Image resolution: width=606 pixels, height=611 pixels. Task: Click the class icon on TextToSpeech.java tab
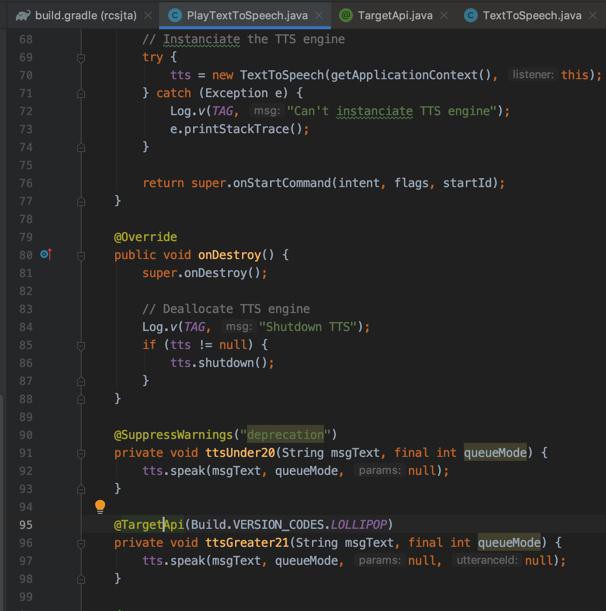pyautogui.click(x=471, y=15)
